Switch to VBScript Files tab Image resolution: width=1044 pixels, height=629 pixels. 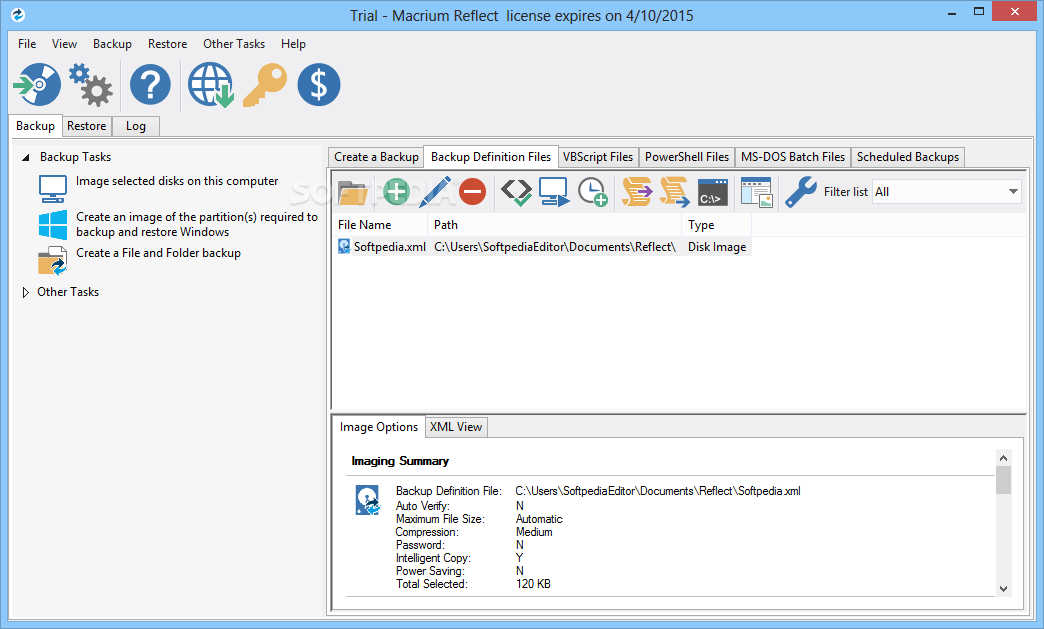coord(598,157)
